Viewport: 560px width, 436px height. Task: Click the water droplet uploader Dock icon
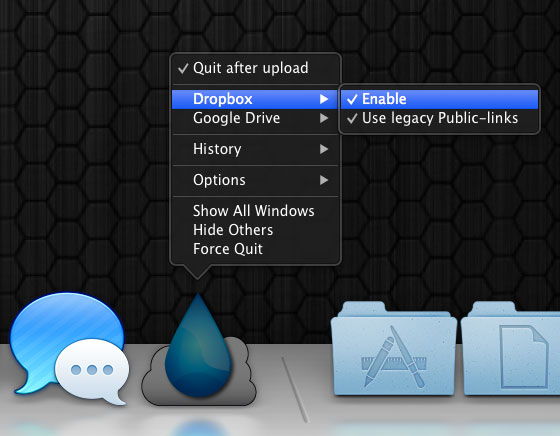199,349
